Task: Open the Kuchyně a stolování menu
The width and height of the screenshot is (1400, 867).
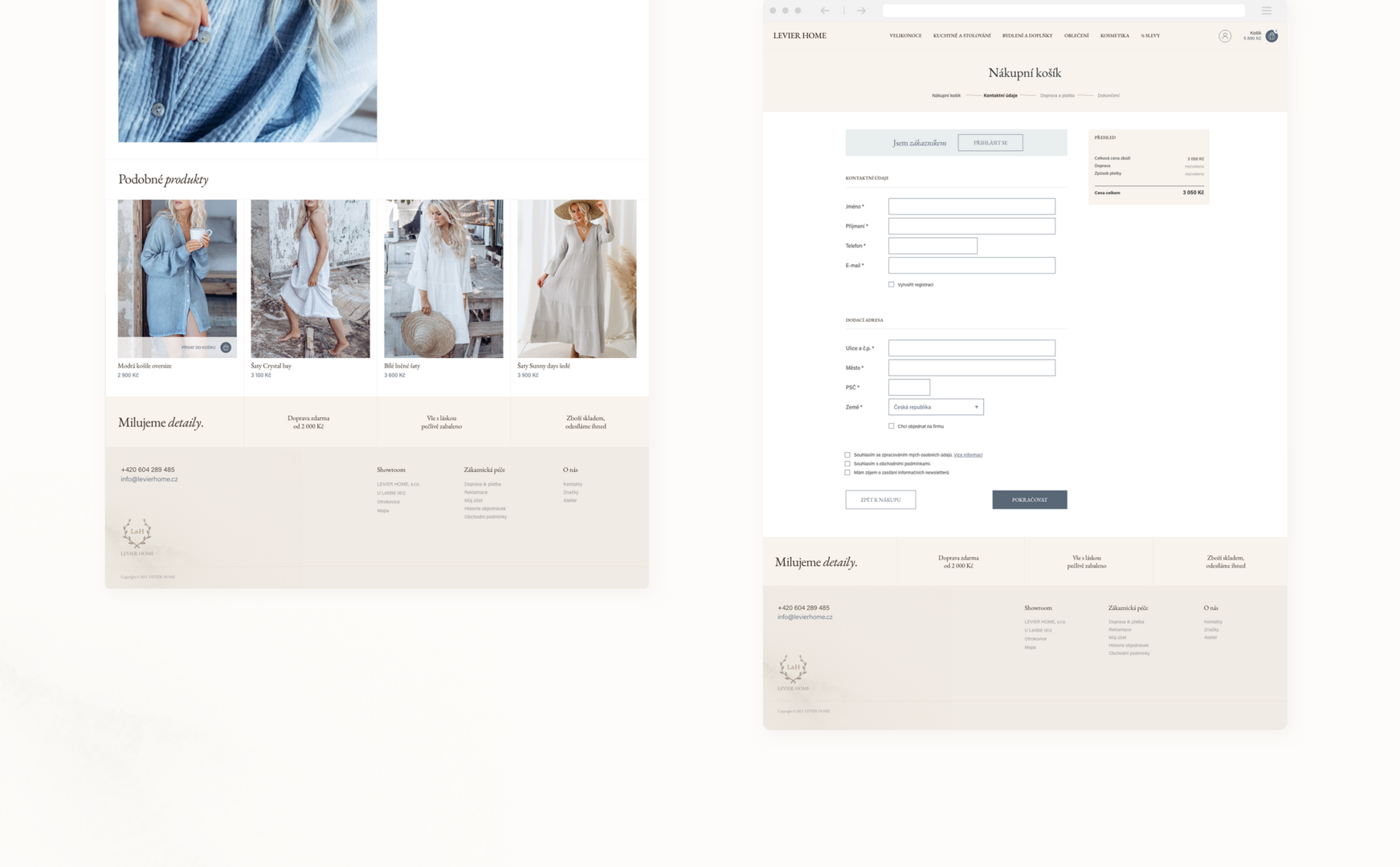Action: [x=961, y=36]
